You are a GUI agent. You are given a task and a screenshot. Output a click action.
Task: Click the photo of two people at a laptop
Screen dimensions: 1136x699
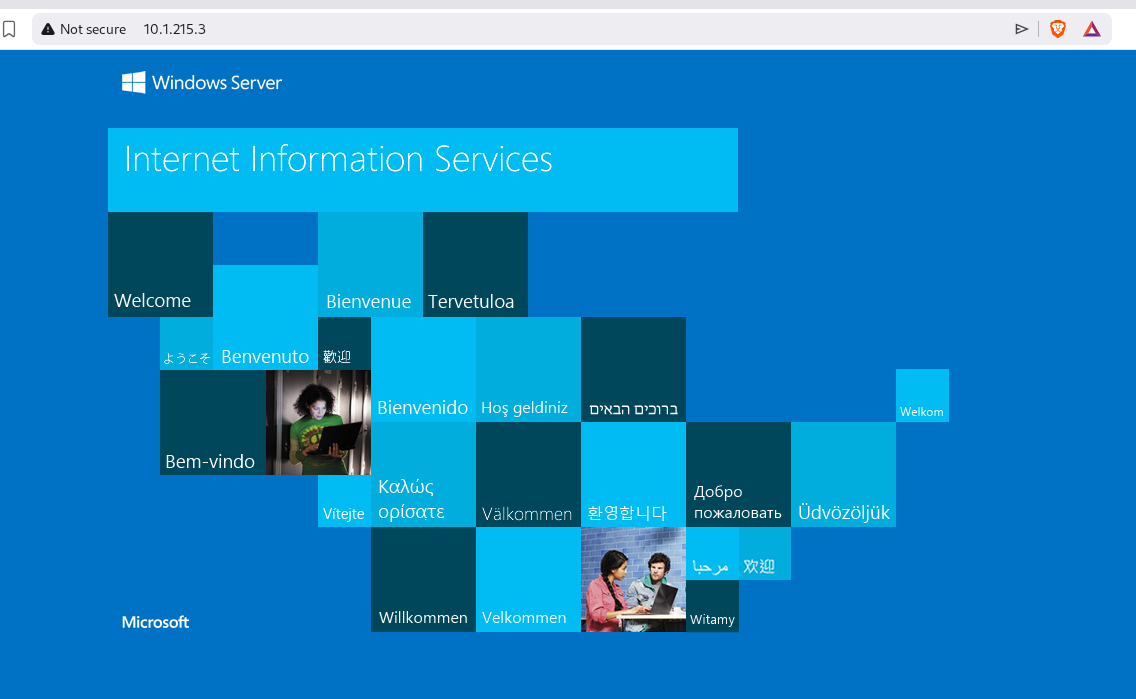click(x=633, y=579)
